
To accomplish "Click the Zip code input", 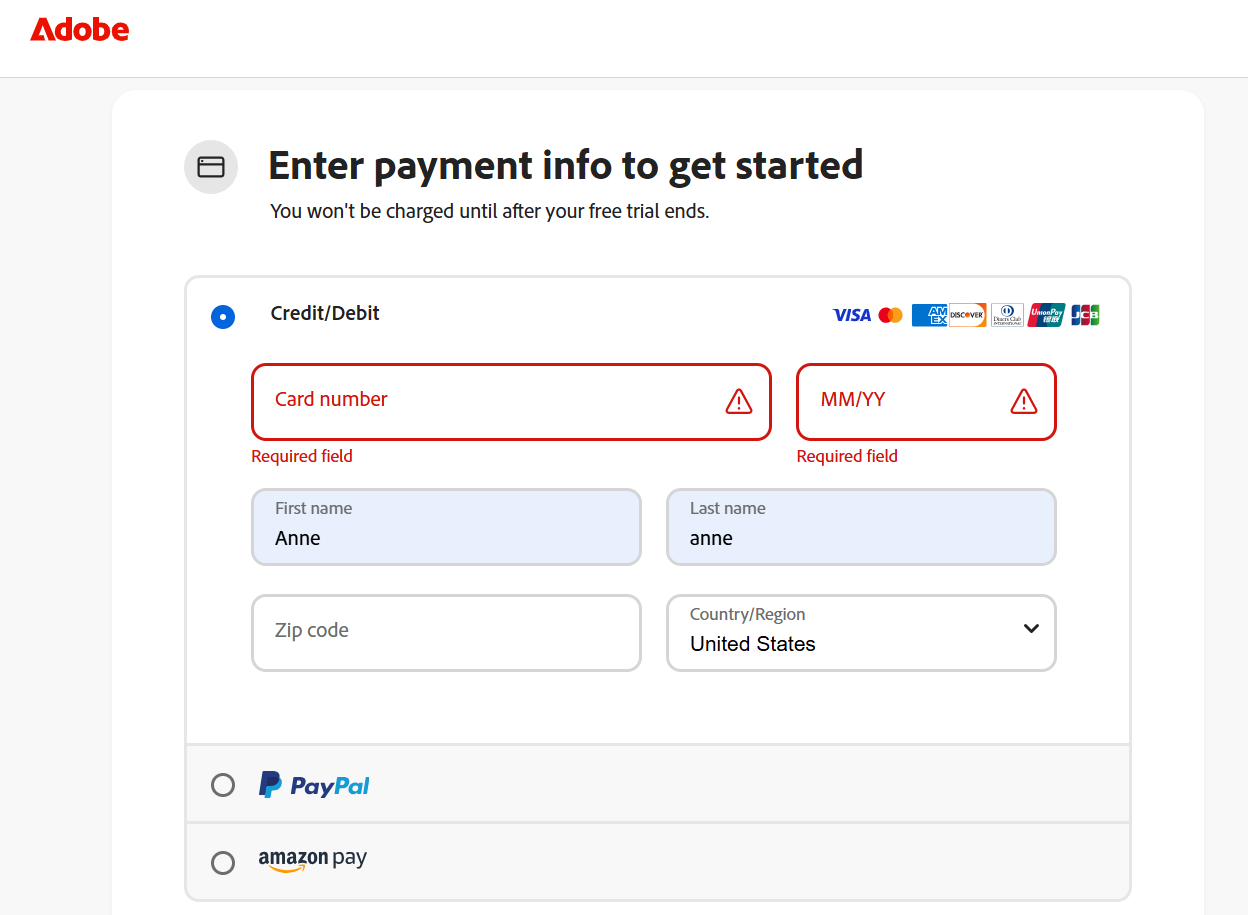I will pyautogui.click(x=445, y=633).
